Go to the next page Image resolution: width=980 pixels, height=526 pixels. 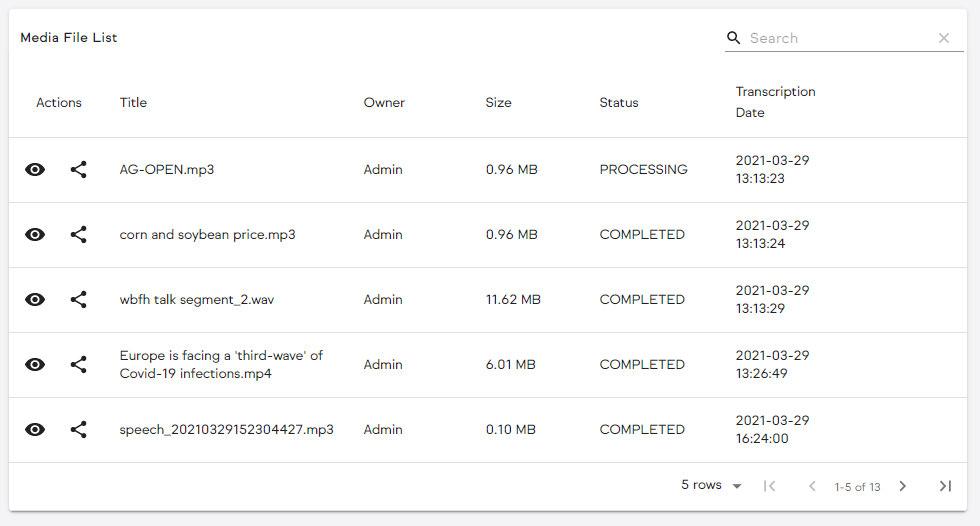pos(902,486)
